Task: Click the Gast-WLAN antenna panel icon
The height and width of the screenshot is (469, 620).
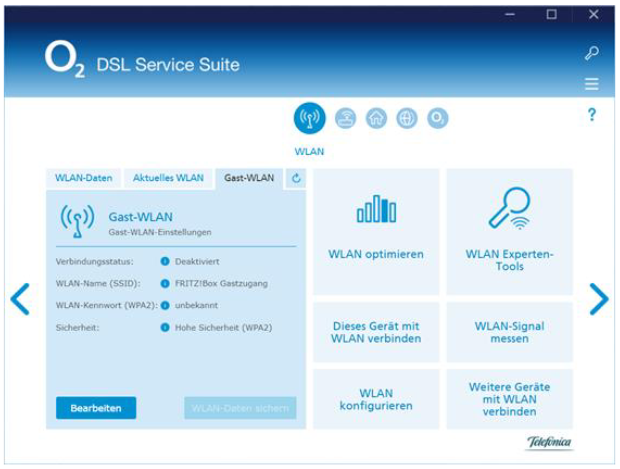Action: tap(78, 221)
